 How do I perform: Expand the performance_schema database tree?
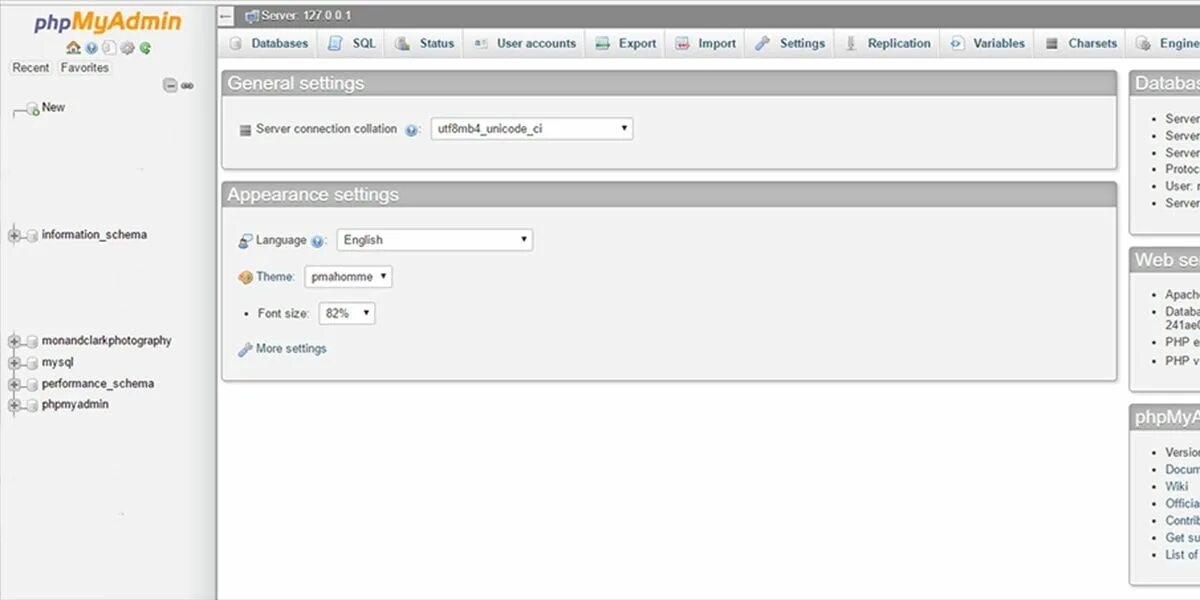(x=14, y=385)
